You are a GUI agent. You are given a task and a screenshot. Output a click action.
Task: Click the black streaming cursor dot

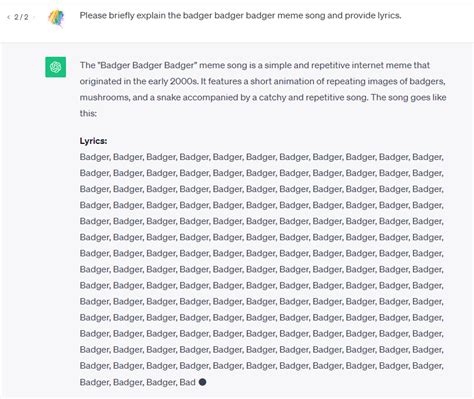[202, 382]
